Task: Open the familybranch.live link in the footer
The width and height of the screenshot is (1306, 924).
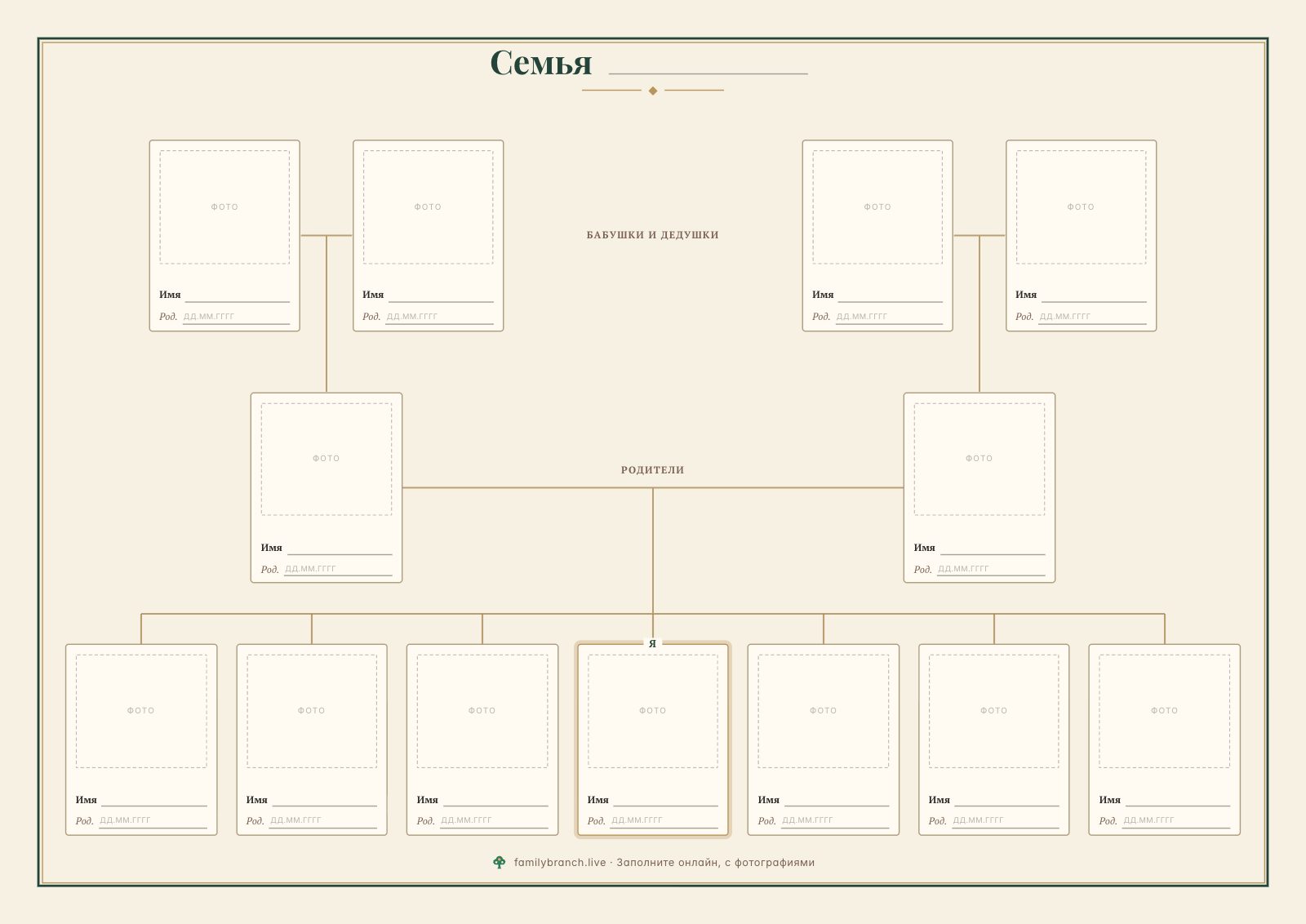Action: coord(560,863)
